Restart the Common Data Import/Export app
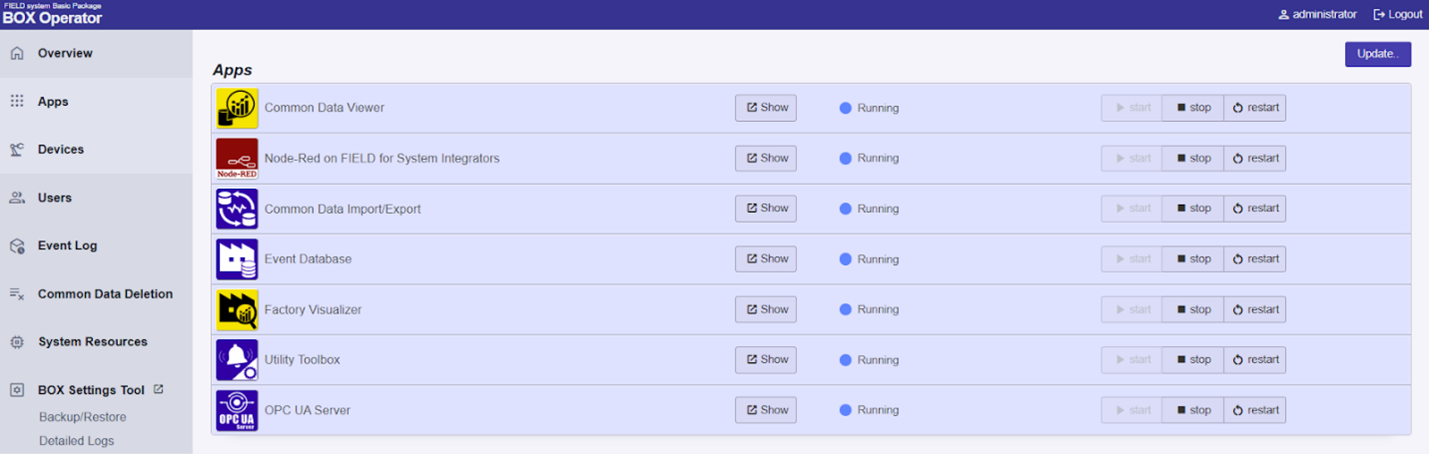Image resolution: width=1429 pixels, height=454 pixels. (x=1255, y=208)
